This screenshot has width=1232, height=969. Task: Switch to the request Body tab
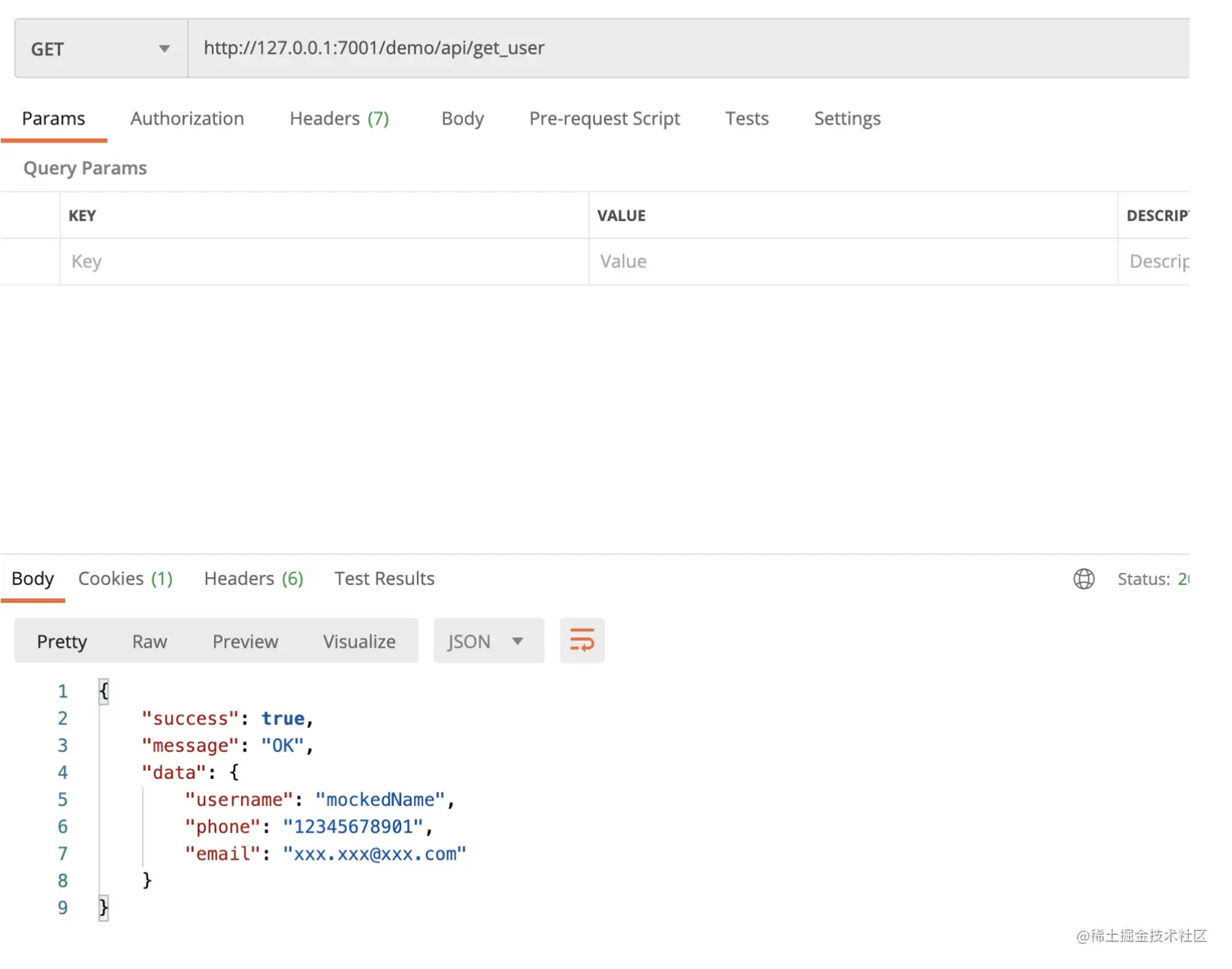[463, 119]
